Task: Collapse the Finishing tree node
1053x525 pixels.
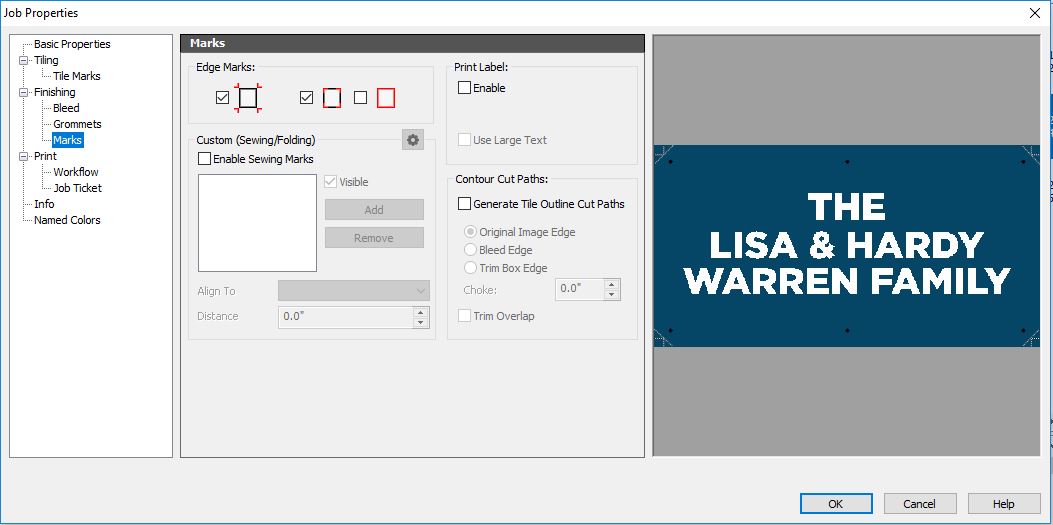Action: (24, 92)
